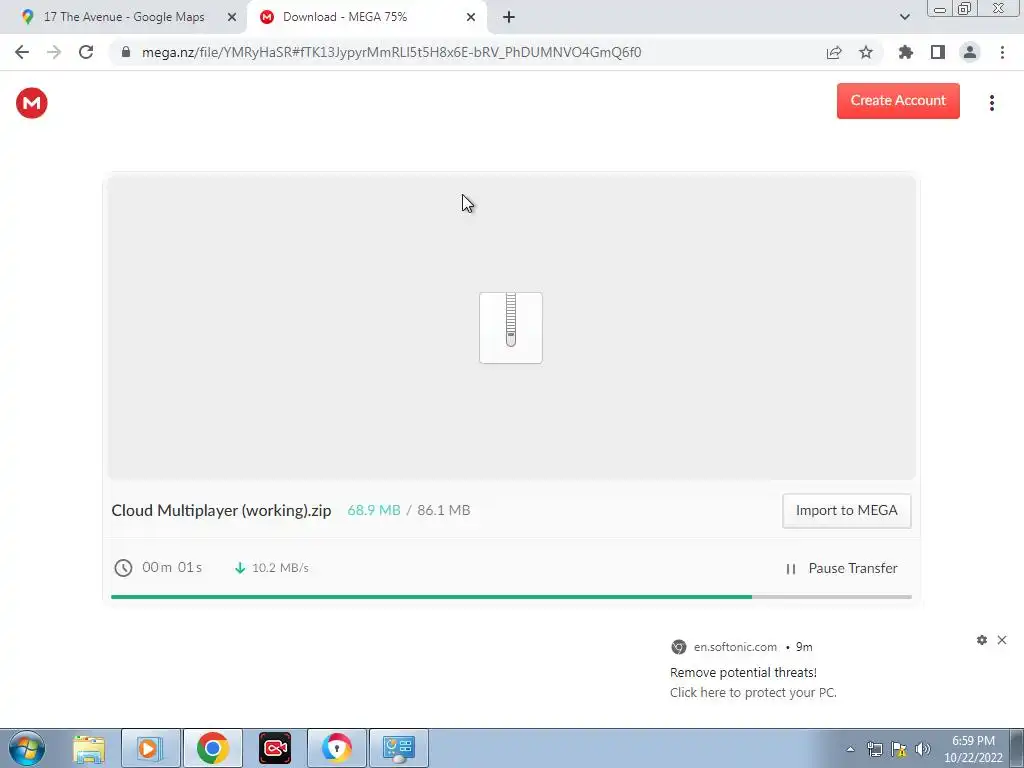The width and height of the screenshot is (1024, 768).
Task: Click the Create Account button
Action: [898, 101]
